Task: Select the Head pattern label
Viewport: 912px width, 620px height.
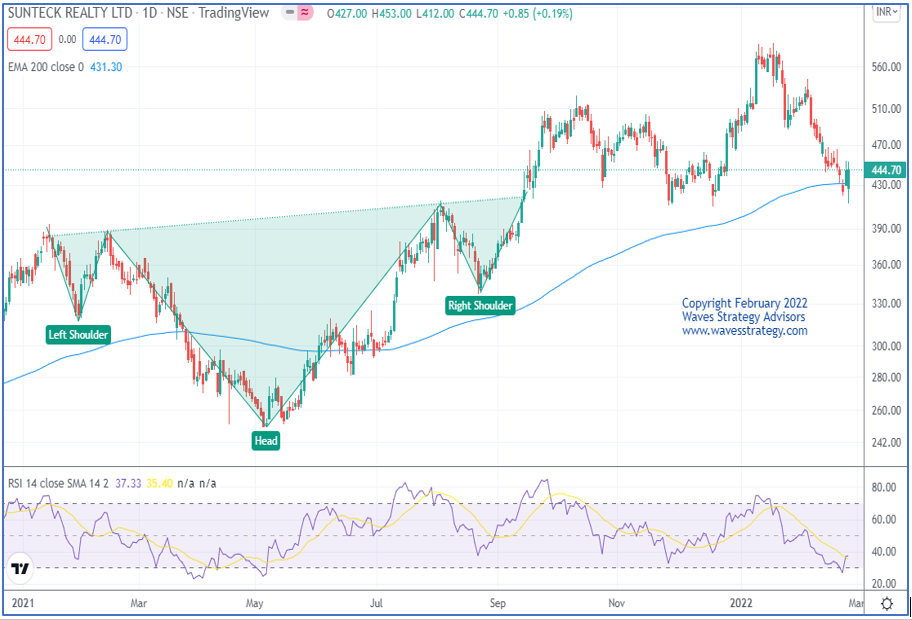Action: tap(266, 441)
